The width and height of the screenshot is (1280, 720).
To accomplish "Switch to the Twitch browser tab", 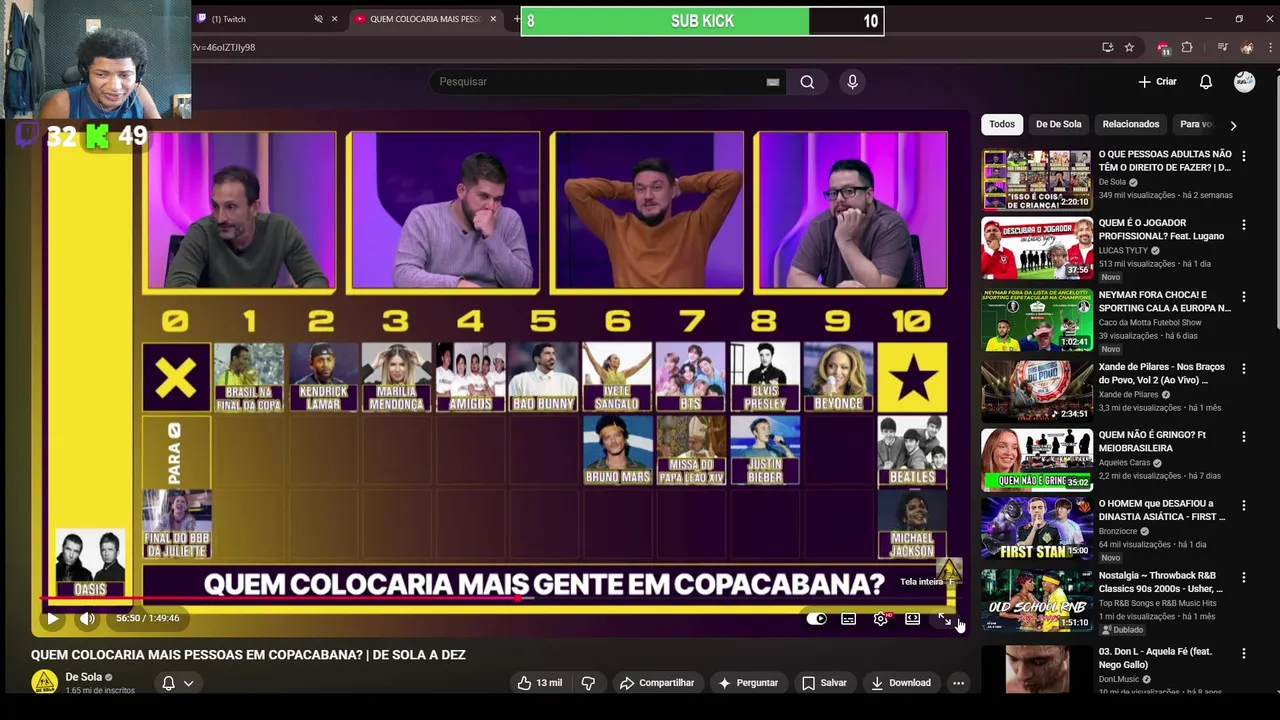I will 260,19.
